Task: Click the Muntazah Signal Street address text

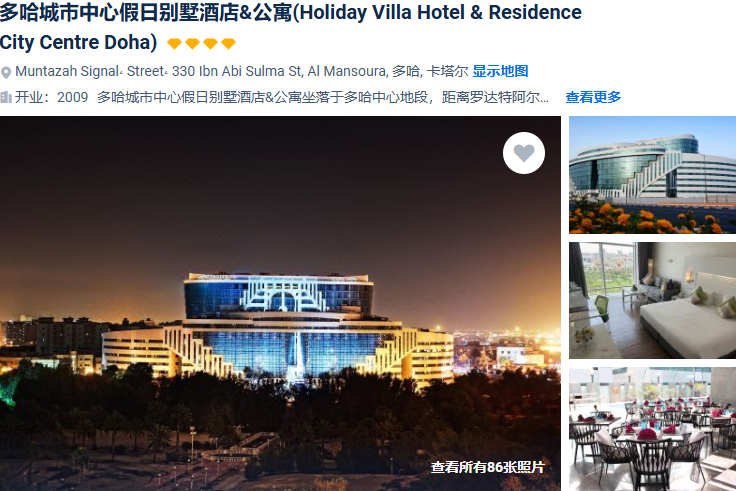Action: (242, 71)
